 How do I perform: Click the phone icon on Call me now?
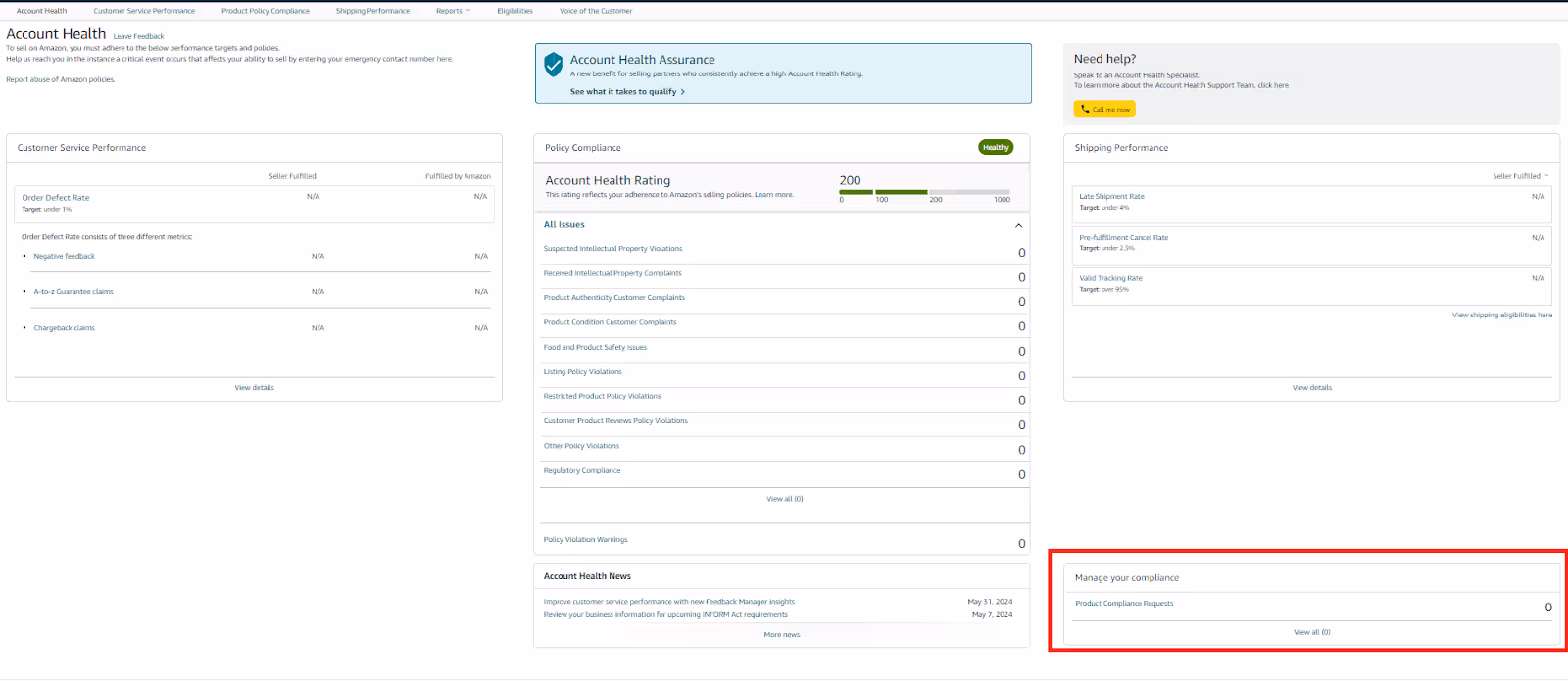[1086, 110]
